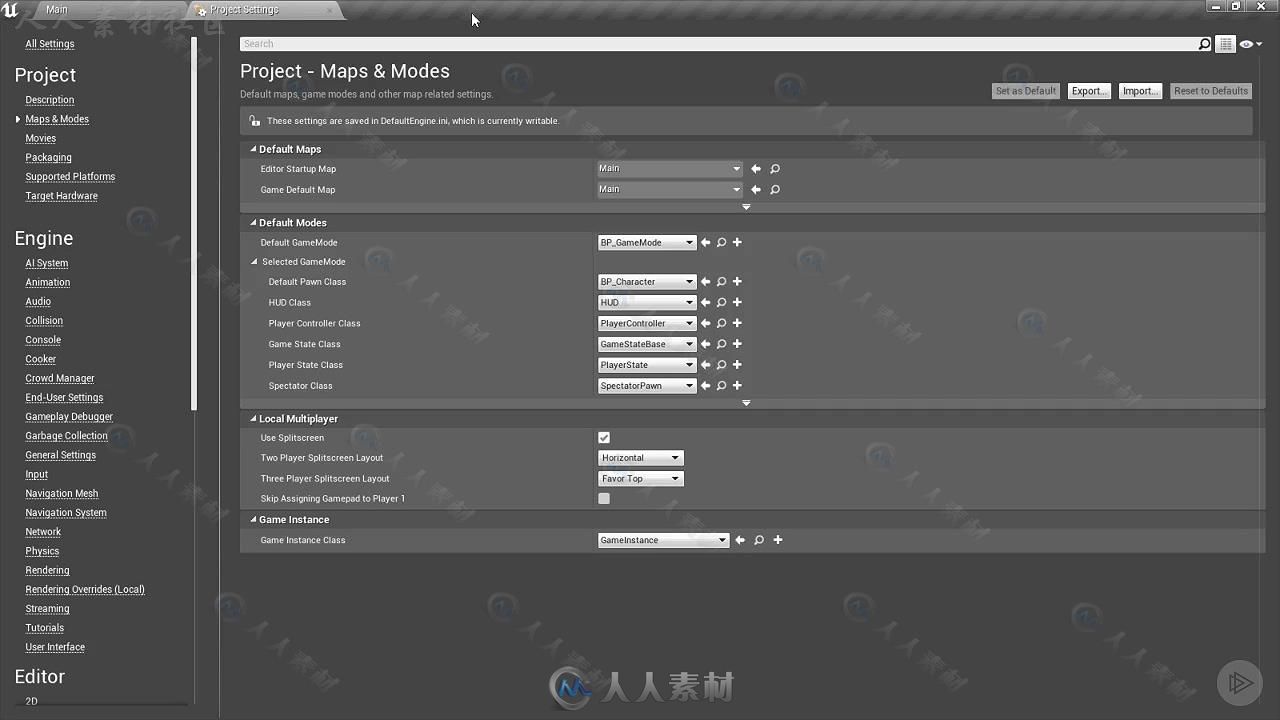
Task: Click the Export... button
Action: tap(1089, 91)
